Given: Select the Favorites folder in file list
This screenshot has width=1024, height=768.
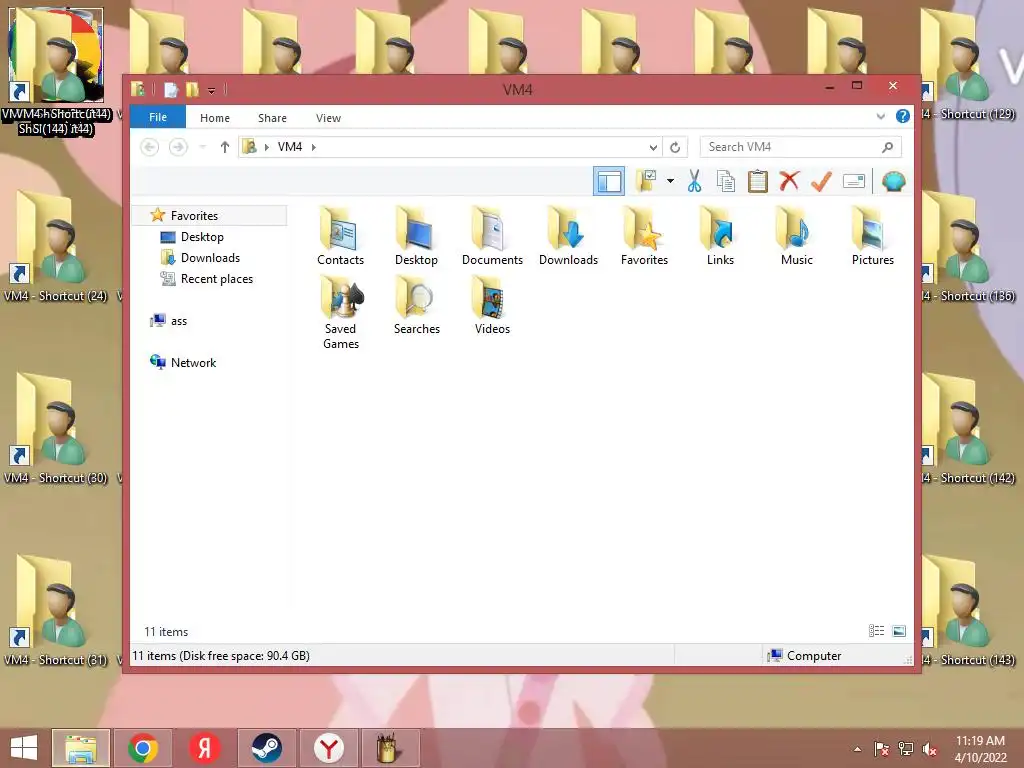Looking at the screenshot, I should pyautogui.click(x=645, y=236).
